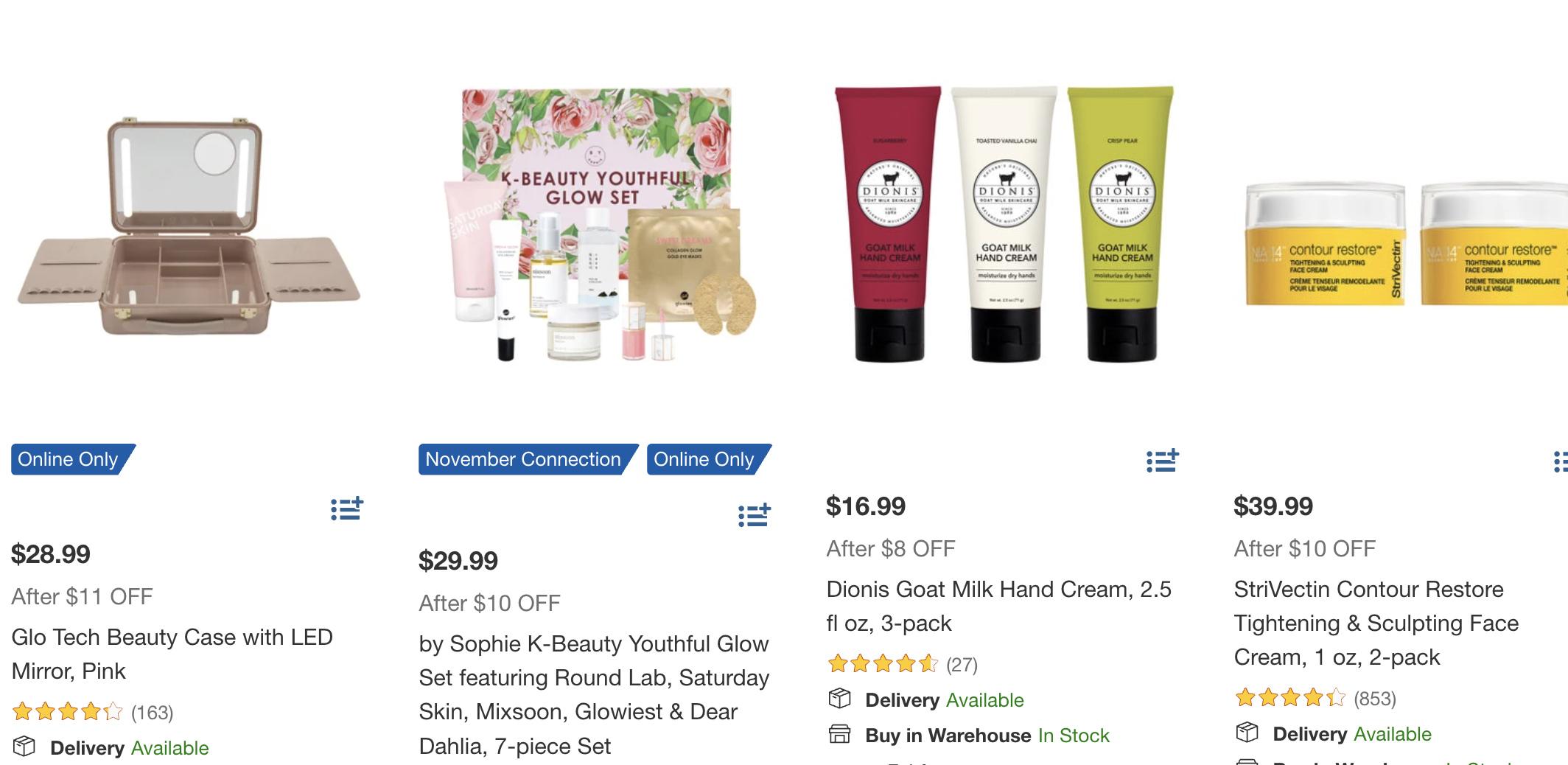The width and height of the screenshot is (1568, 765).
Task: View star rating reviews for Glo Tech case
Action: 93,712
